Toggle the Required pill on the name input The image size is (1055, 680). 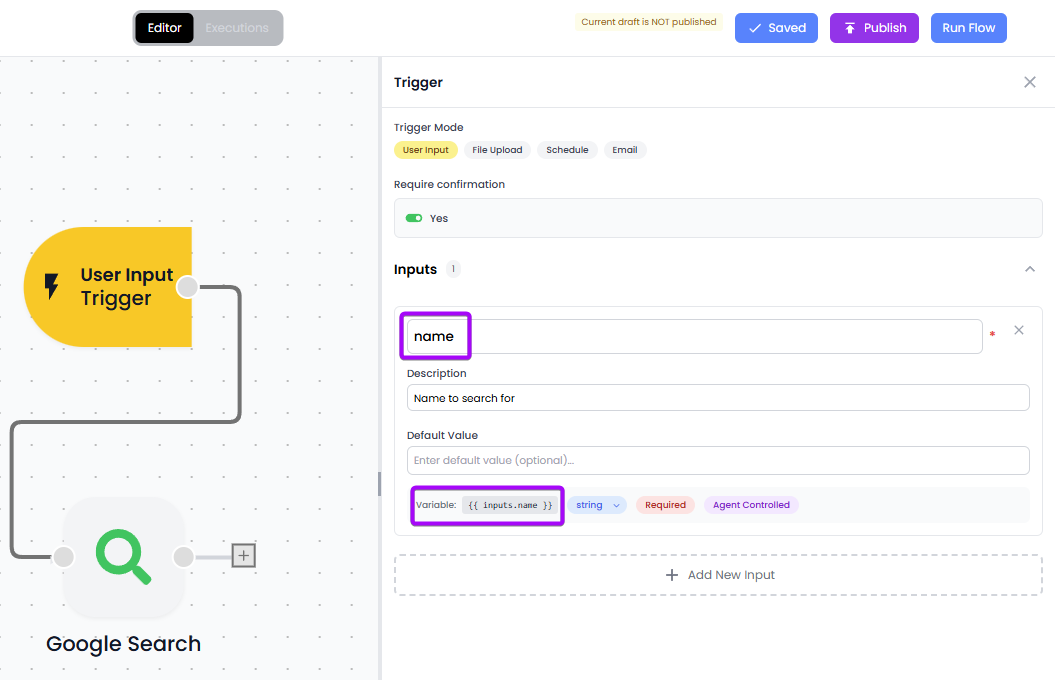coord(665,505)
